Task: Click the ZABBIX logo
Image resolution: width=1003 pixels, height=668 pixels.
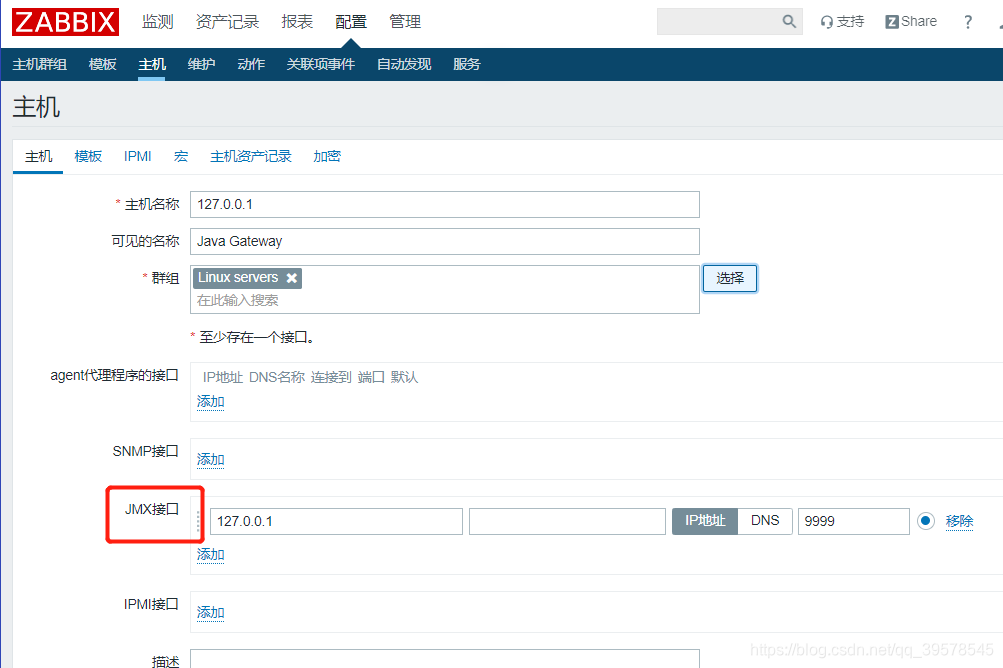Action: click(x=65, y=22)
